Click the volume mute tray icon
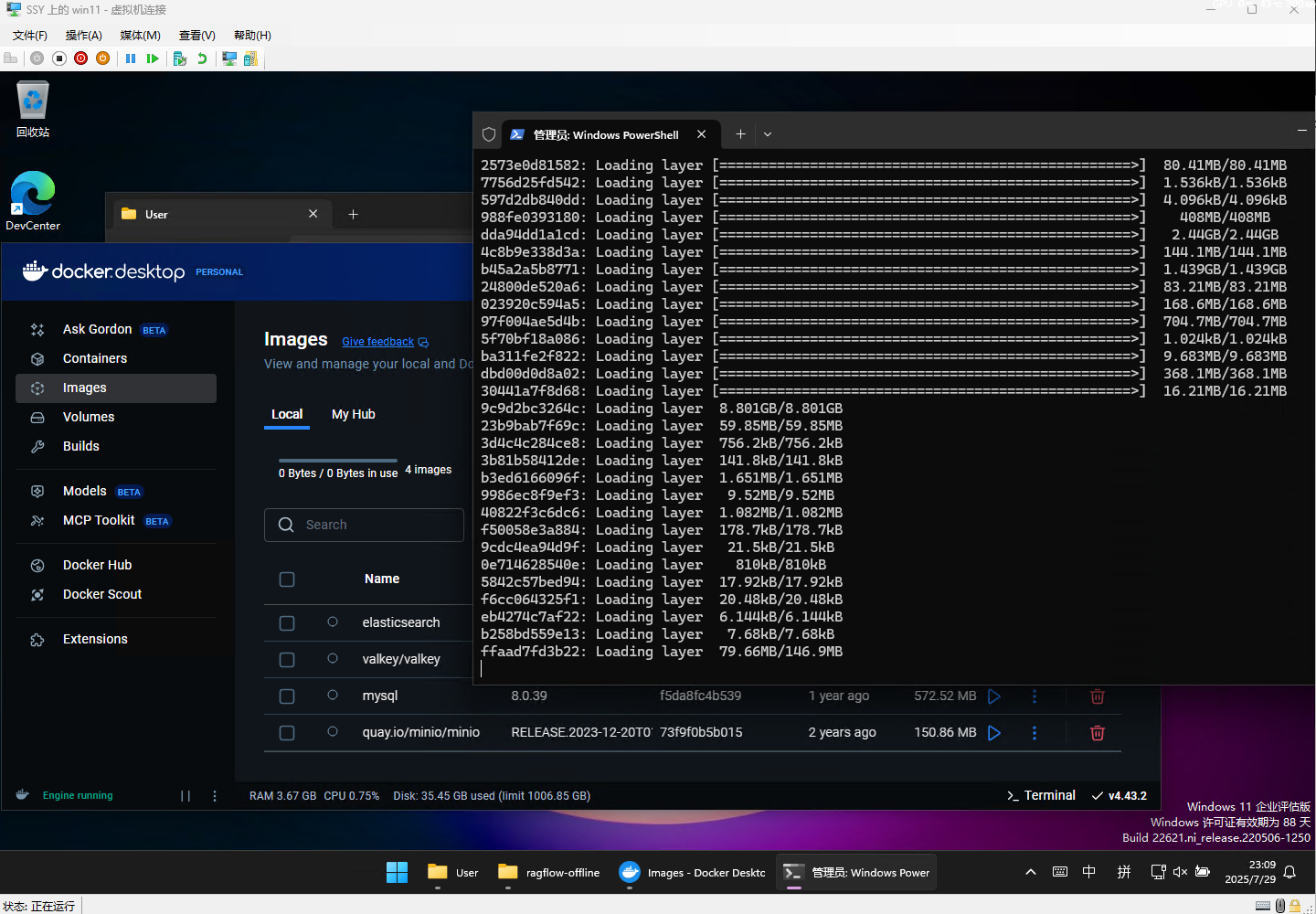This screenshot has height=914, width=1316. [1180, 872]
